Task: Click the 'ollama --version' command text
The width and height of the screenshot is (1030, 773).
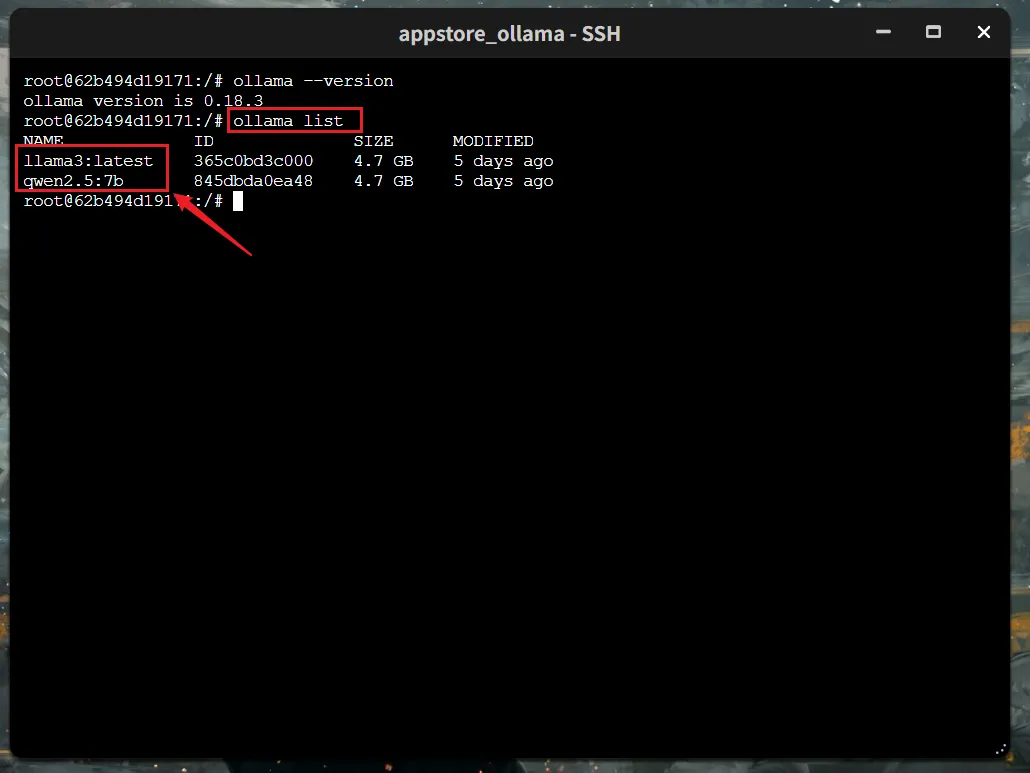Action: pos(313,81)
